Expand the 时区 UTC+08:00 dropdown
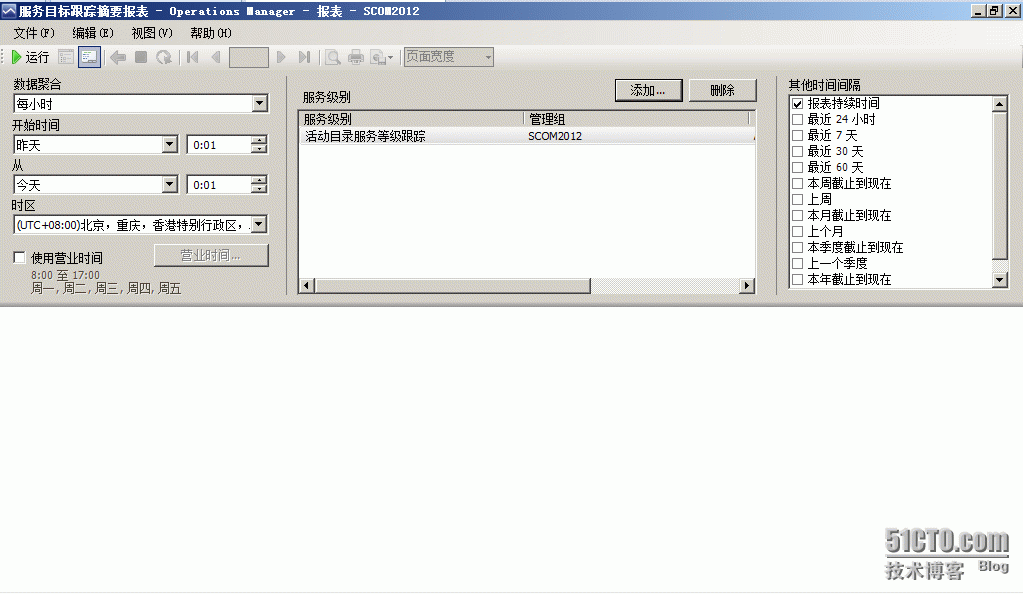The height and width of the screenshot is (594, 1023). pyautogui.click(x=260, y=225)
